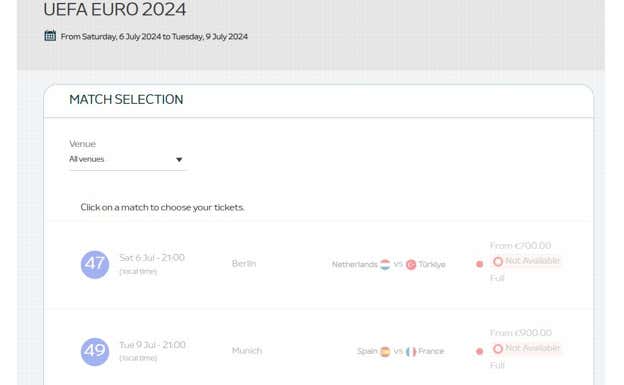Click the Spain flag icon
Image resolution: width=624 pixels, height=385 pixels.
(x=385, y=352)
